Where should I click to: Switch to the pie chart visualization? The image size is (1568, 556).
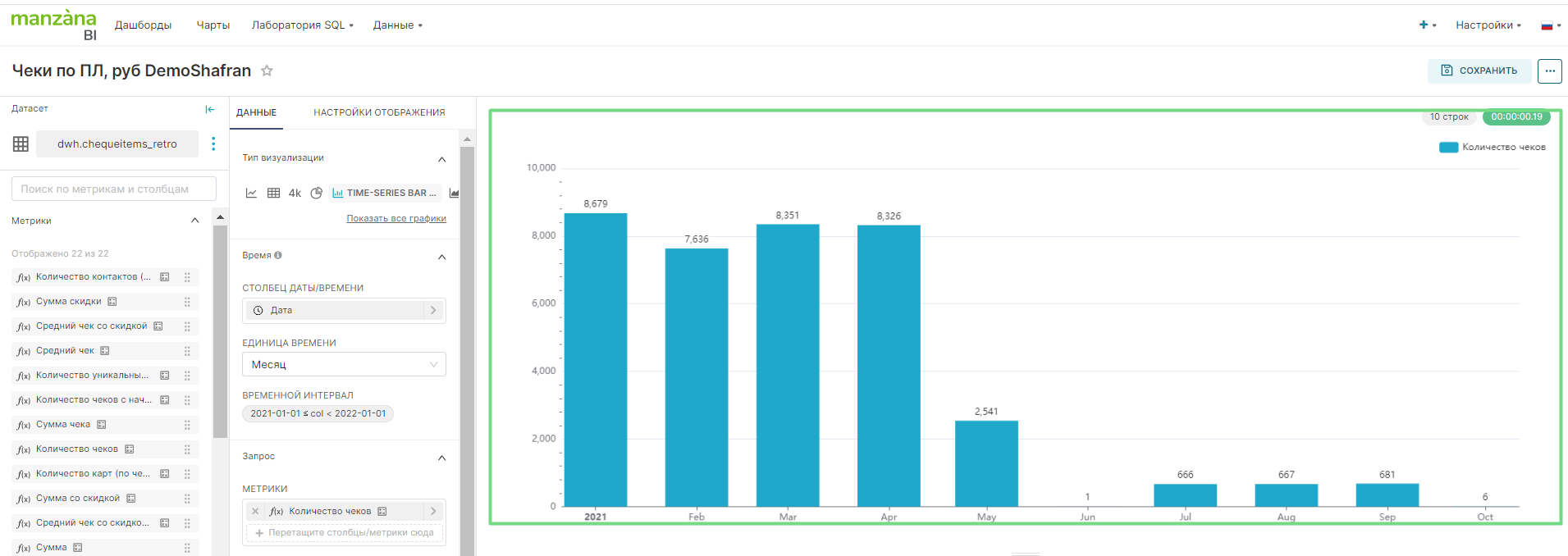pos(316,194)
